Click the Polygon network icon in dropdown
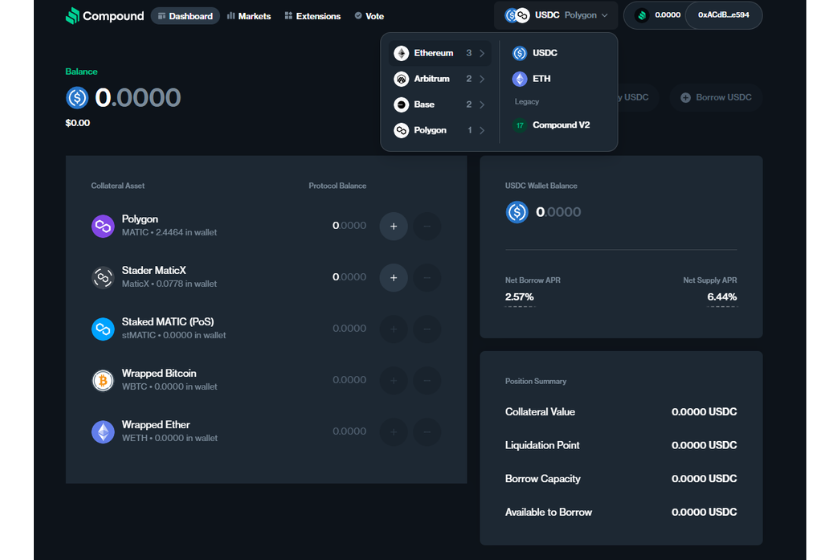840x560 pixels. 401,130
